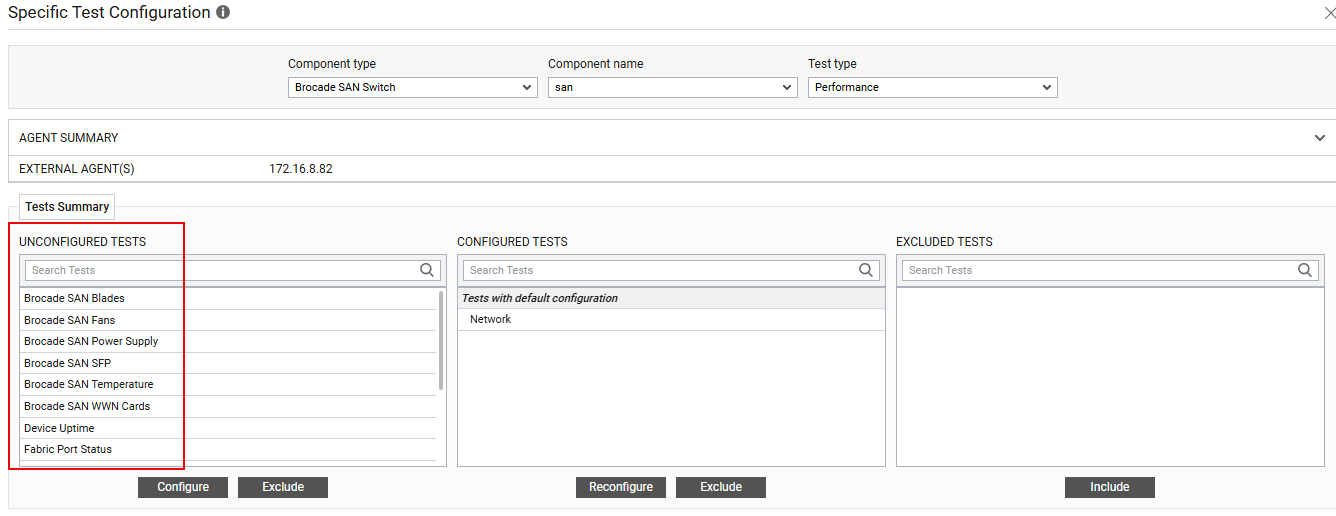1336x516 pixels.
Task: Open the Test type dropdown
Action: click(932, 88)
